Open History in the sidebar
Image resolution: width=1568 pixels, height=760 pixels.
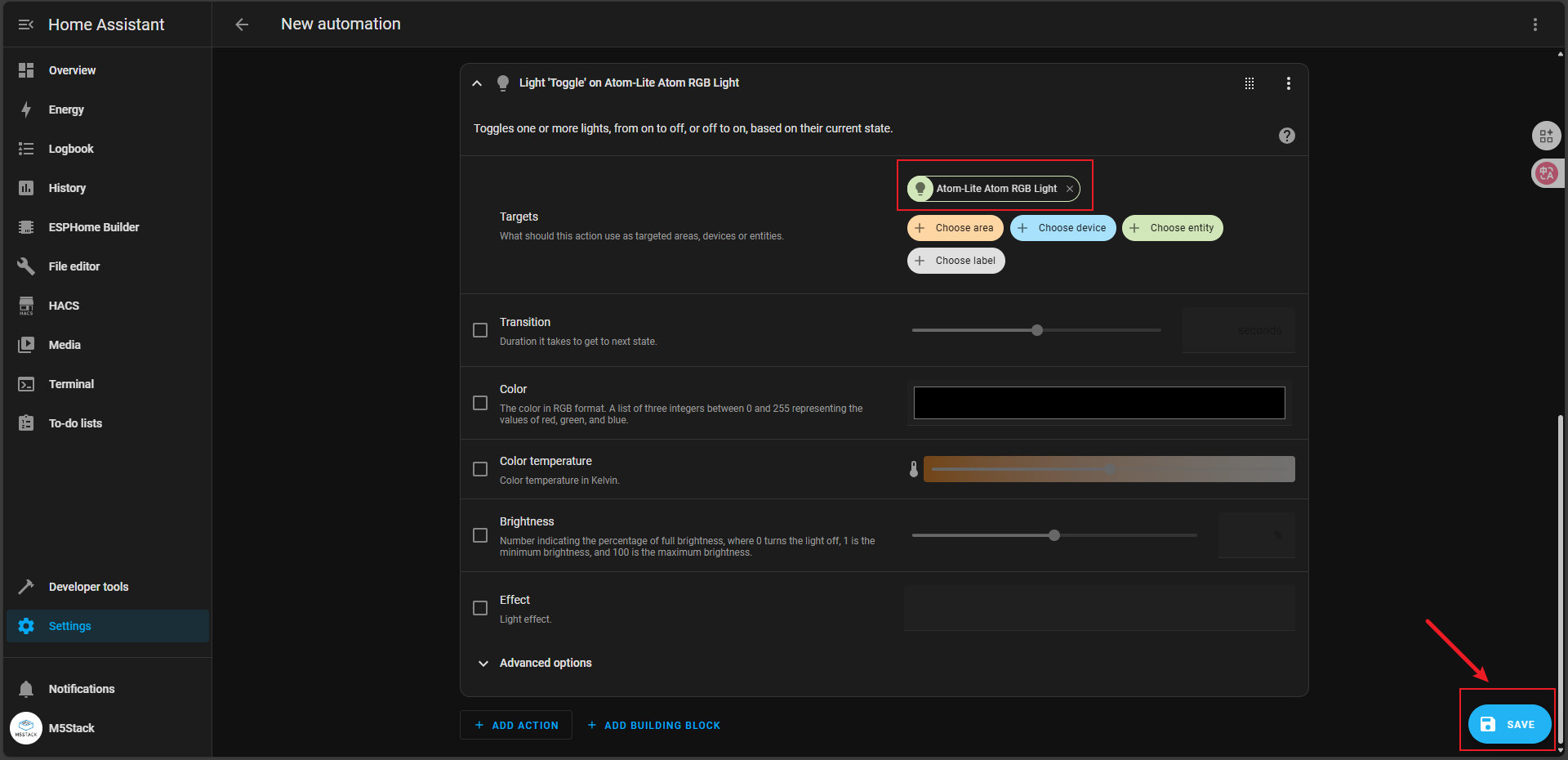coord(108,188)
